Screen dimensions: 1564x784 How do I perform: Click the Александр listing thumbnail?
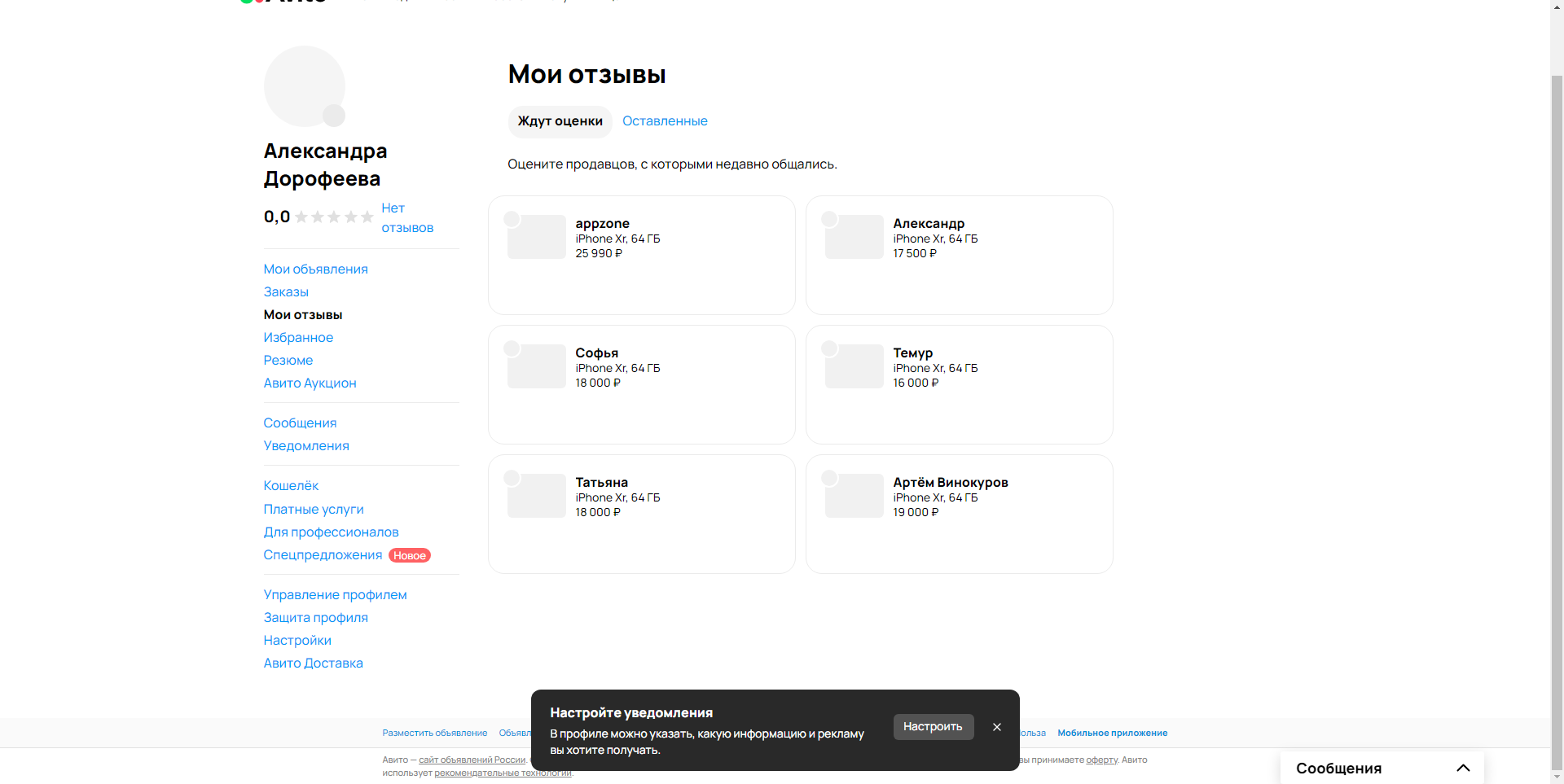click(854, 237)
